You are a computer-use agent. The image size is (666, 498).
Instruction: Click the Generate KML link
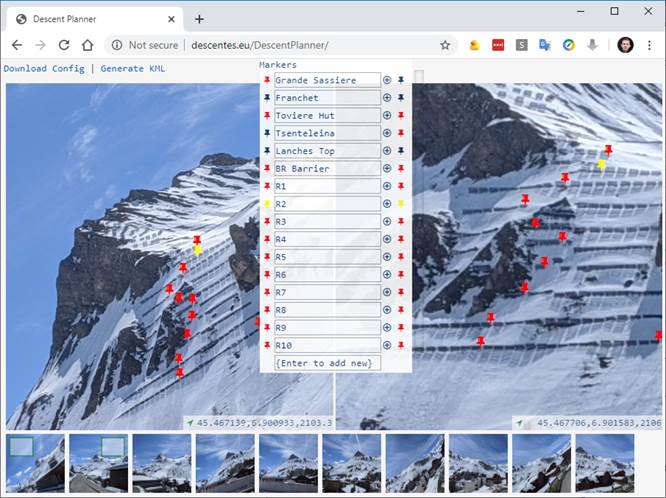pyautogui.click(x=133, y=68)
